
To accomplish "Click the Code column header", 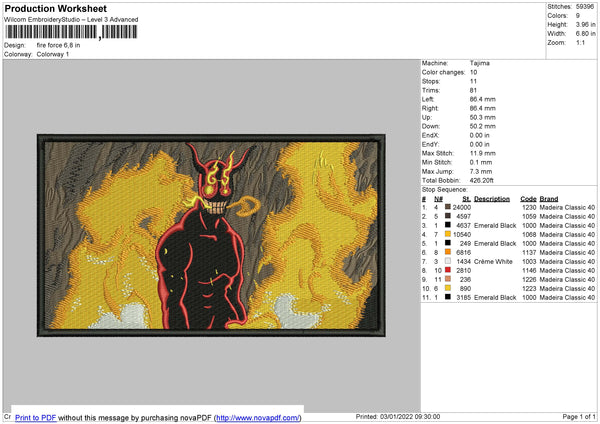I will (528, 198).
